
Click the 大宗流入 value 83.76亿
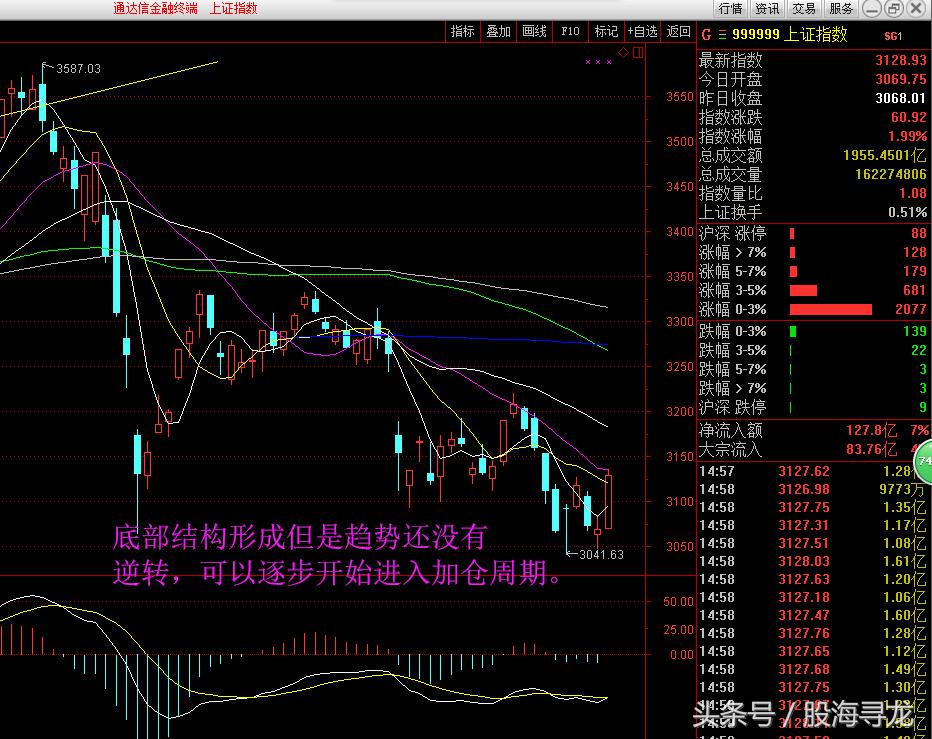tap(871, 449)
